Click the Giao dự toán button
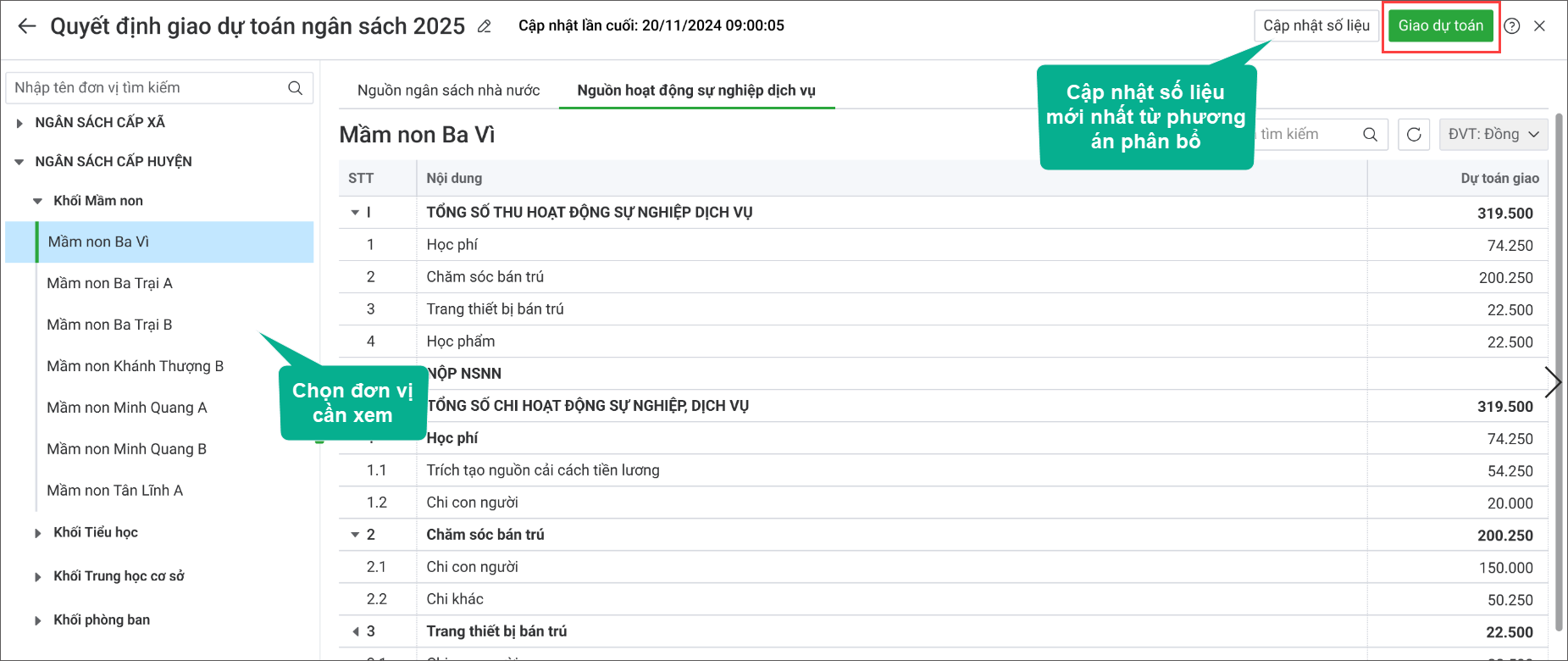The height and width of the screenshot is (661, 1568). pos(1440,26)
